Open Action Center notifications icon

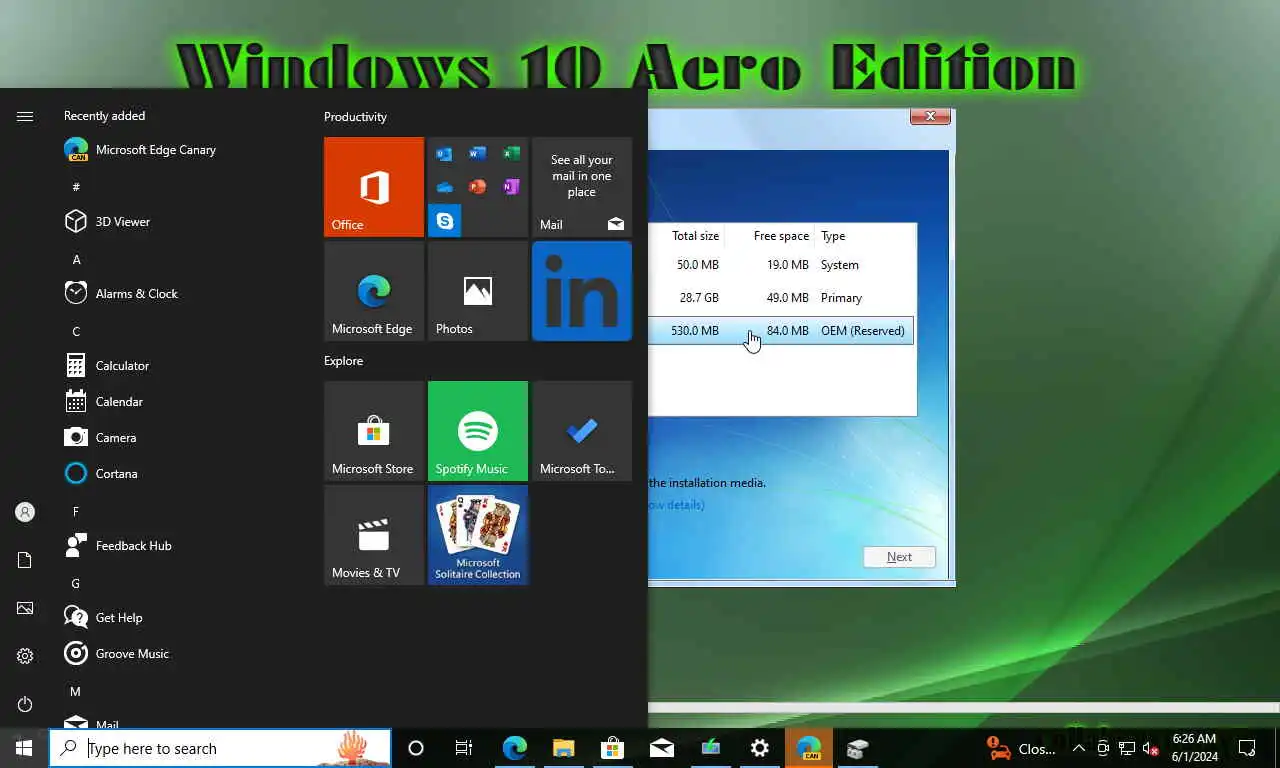pos(1247,748)
